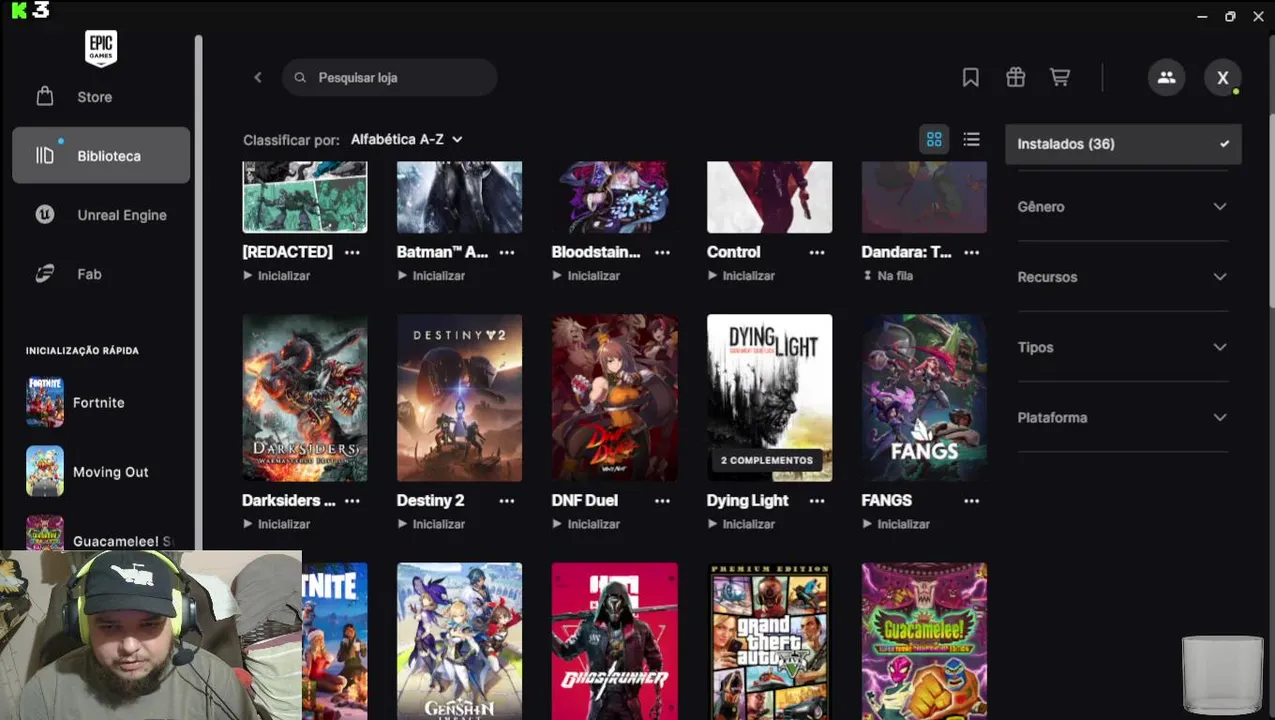Open options menu for FANGS

(972, 500)
